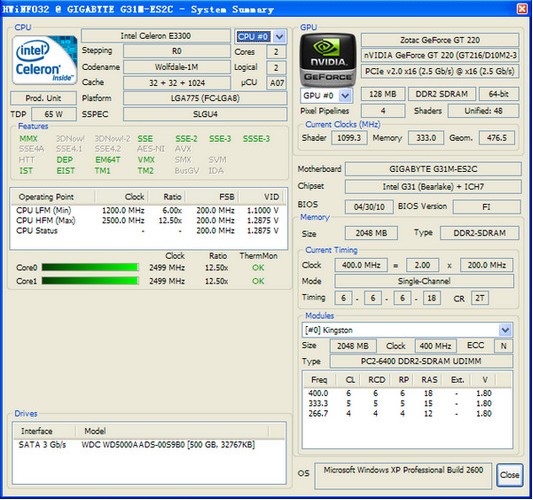
Task: Click the µCU A07 field
Action: tap(276, 83)
